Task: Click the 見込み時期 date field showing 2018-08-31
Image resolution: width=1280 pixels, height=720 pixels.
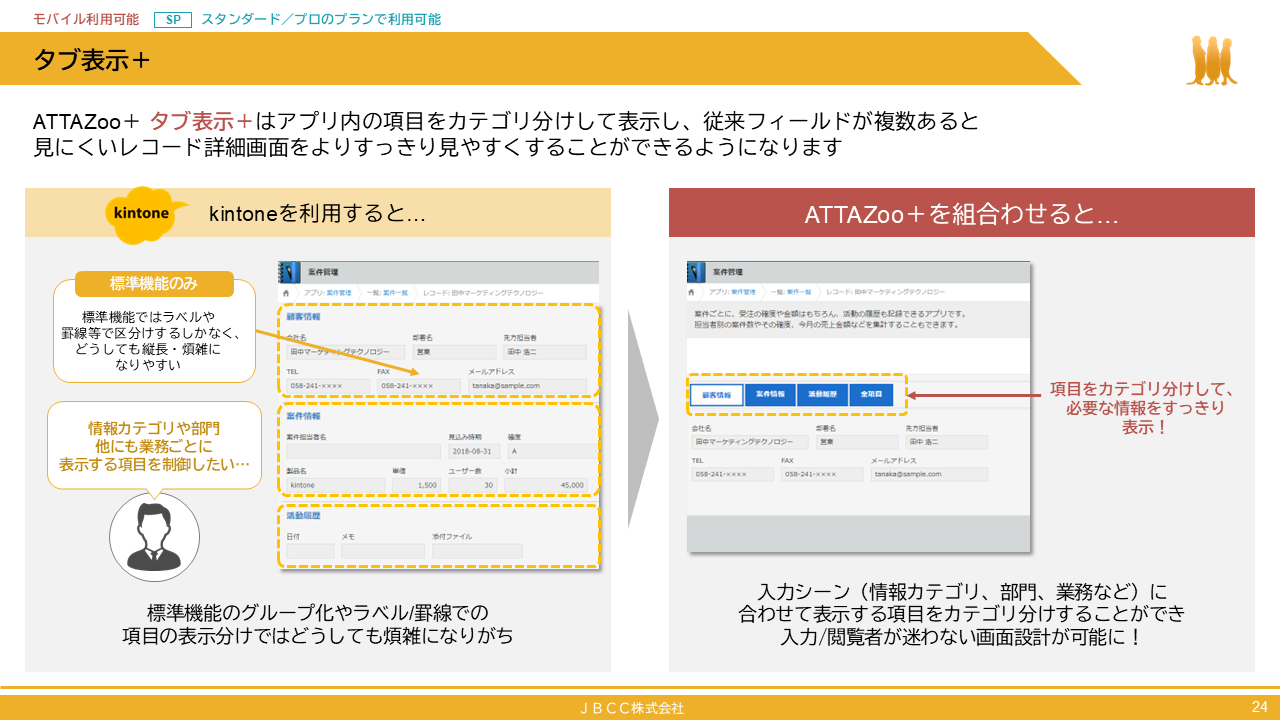Action: [x=474, y=451]
